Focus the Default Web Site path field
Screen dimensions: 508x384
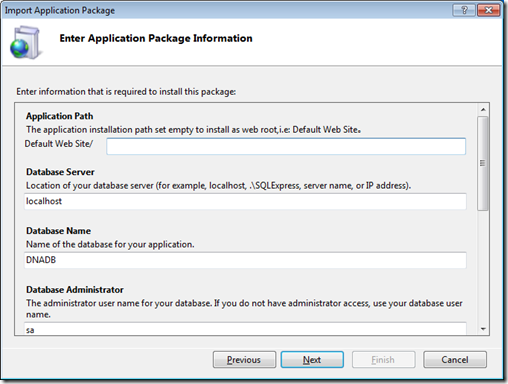coord(286,146)
